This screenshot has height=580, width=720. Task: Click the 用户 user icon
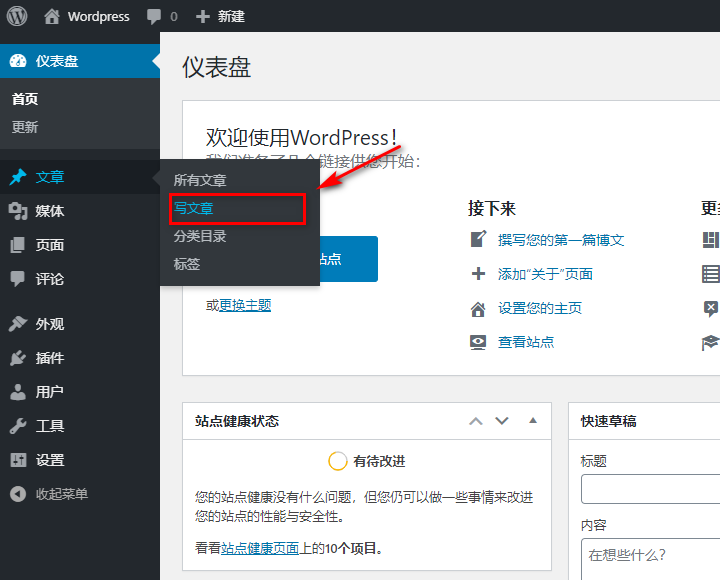point(18,392)
